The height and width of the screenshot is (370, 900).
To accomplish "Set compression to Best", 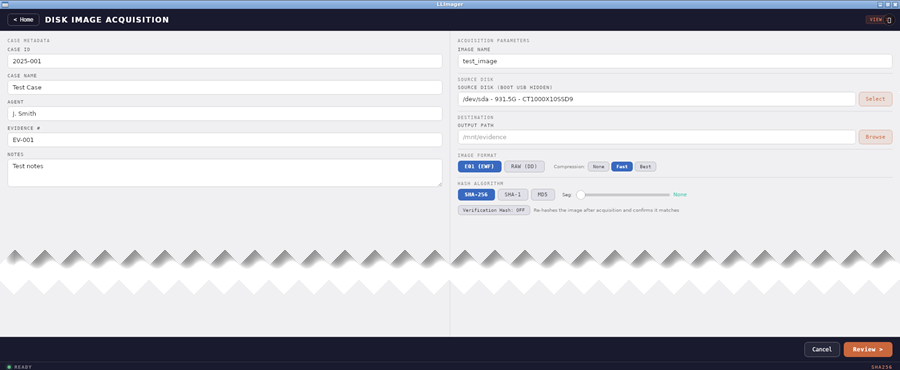I will [645, 167].
